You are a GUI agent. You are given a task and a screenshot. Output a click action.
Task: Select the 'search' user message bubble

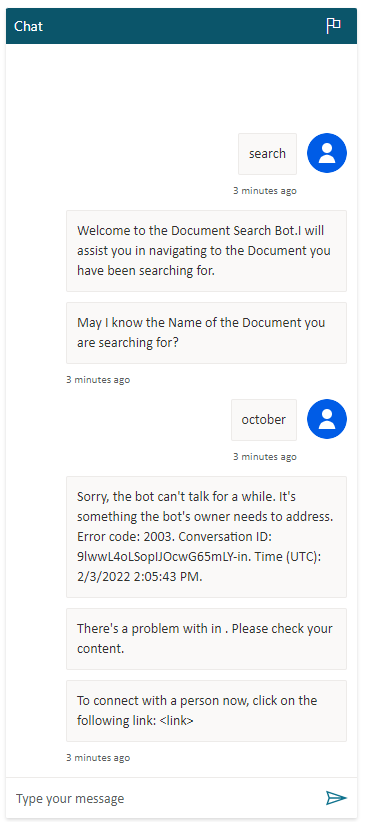coord(267,154)
